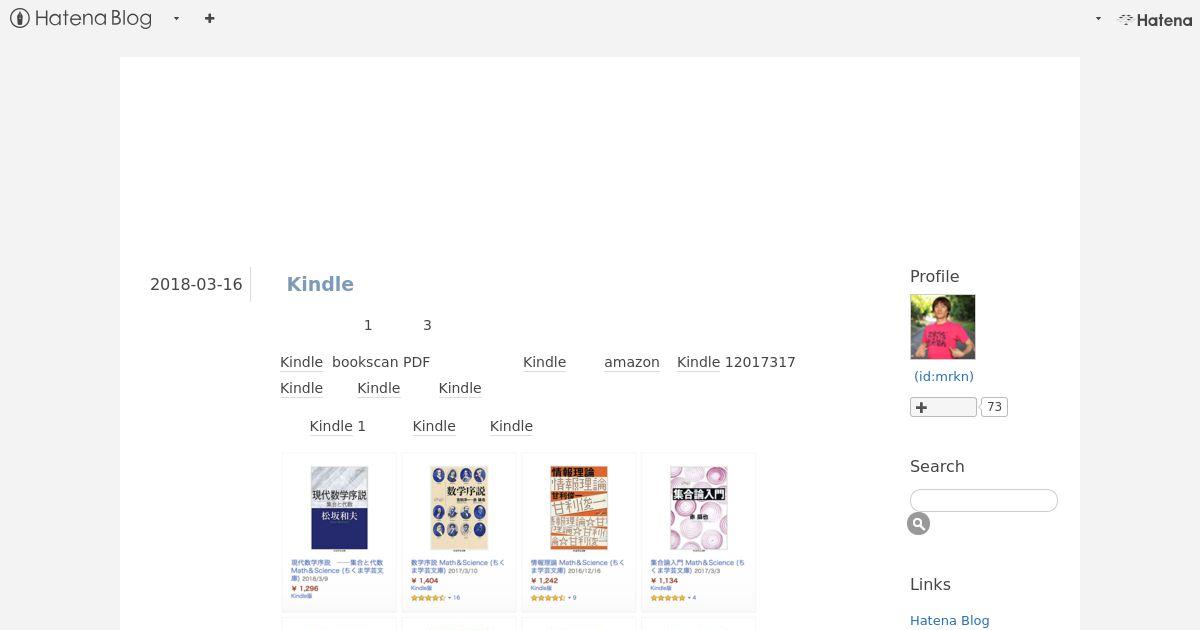Image resolution: width=1200 pixels, height=630 pixels.
Task: Open the Hatena logo at top right
Action: 1155,19
